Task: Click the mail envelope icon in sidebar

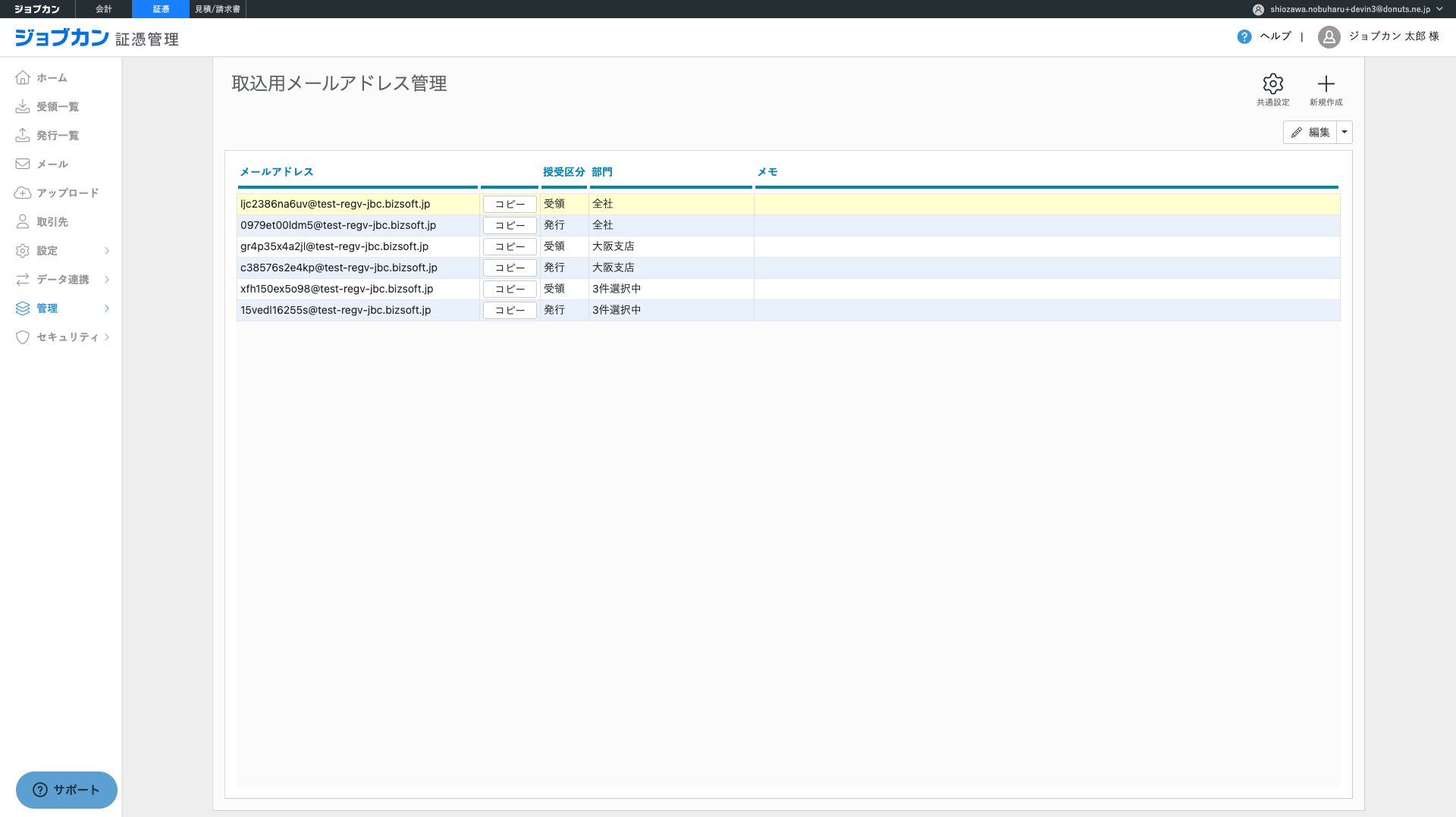Action: [x=23, y=164]
